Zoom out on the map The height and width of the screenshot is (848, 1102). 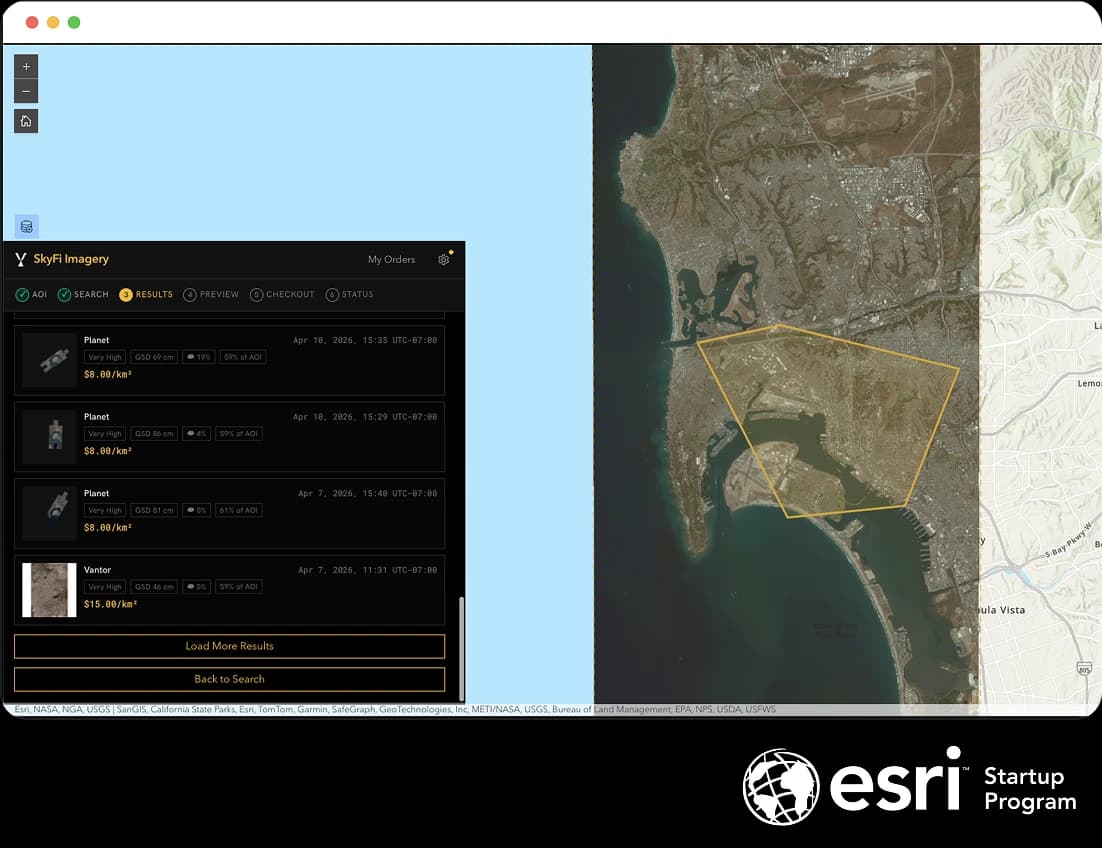[26, 91]
